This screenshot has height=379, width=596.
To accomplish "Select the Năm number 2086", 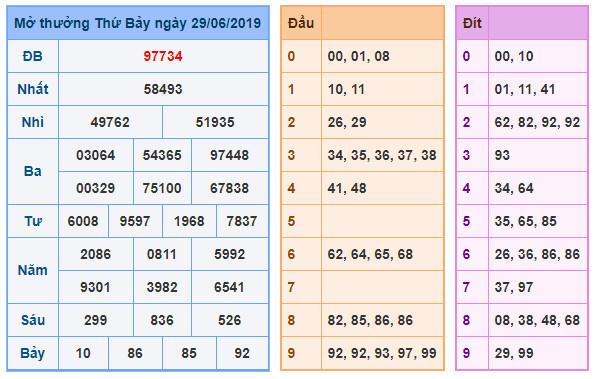I will (x=96, y=255).
